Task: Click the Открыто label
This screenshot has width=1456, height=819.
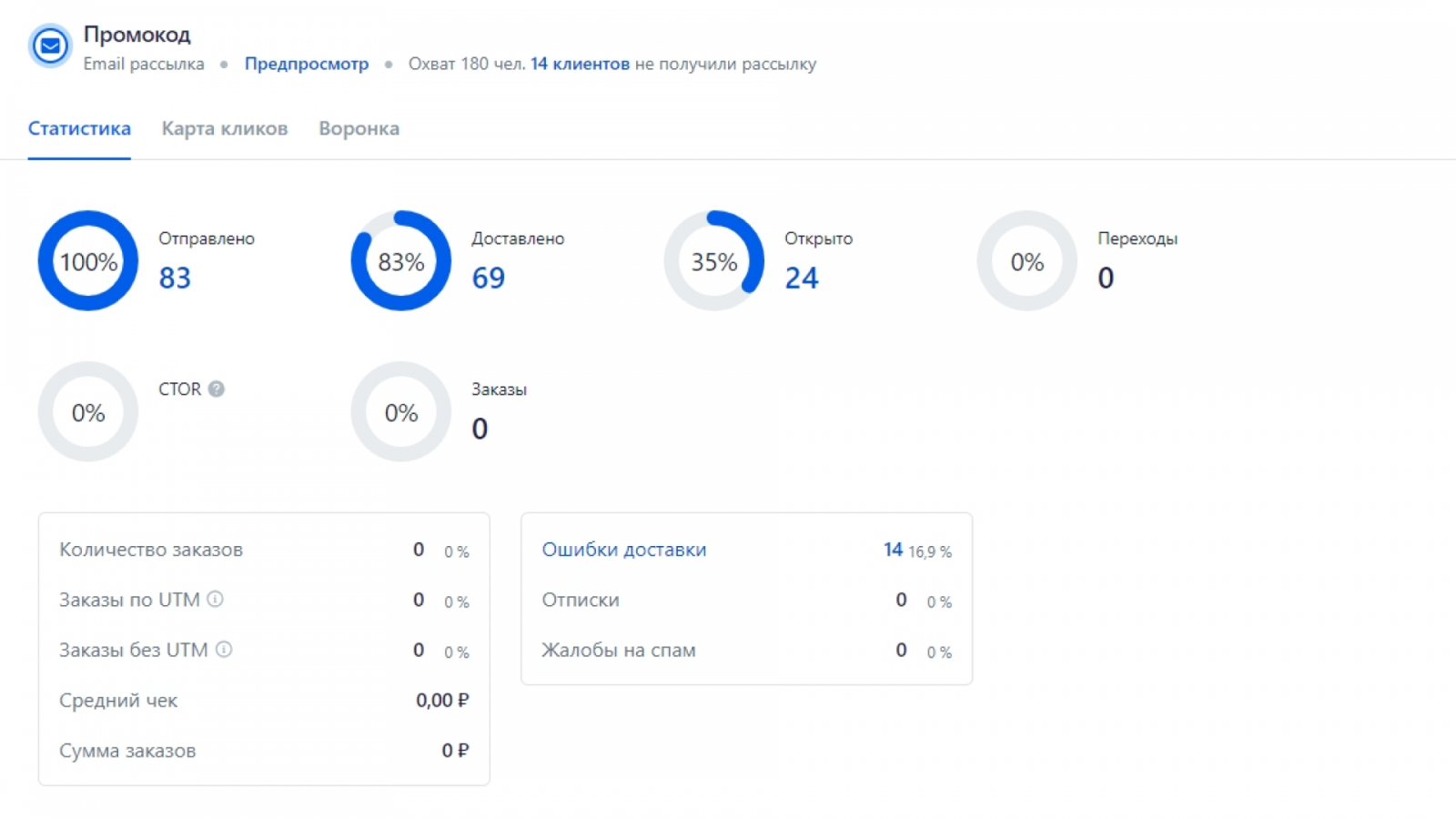Action: click(x=819, y=238)
